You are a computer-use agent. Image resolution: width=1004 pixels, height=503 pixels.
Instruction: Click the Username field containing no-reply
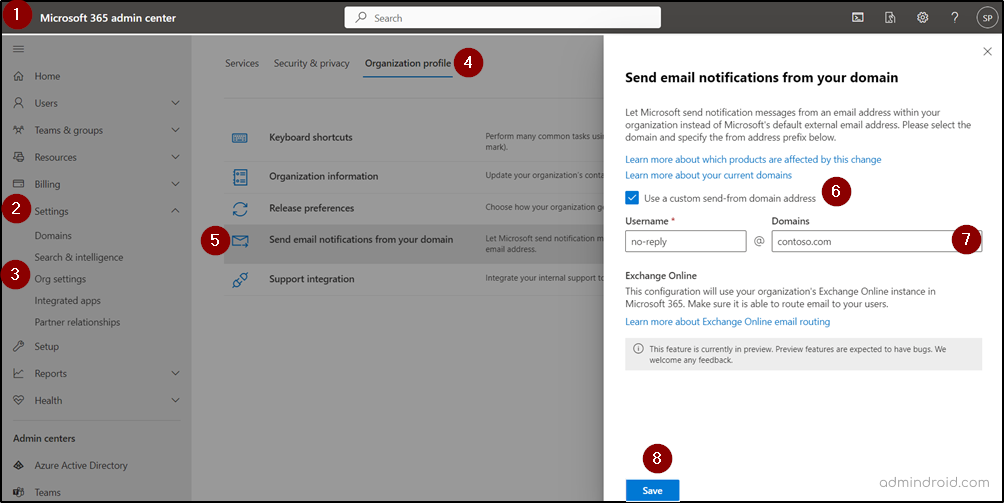click(686, 241)
